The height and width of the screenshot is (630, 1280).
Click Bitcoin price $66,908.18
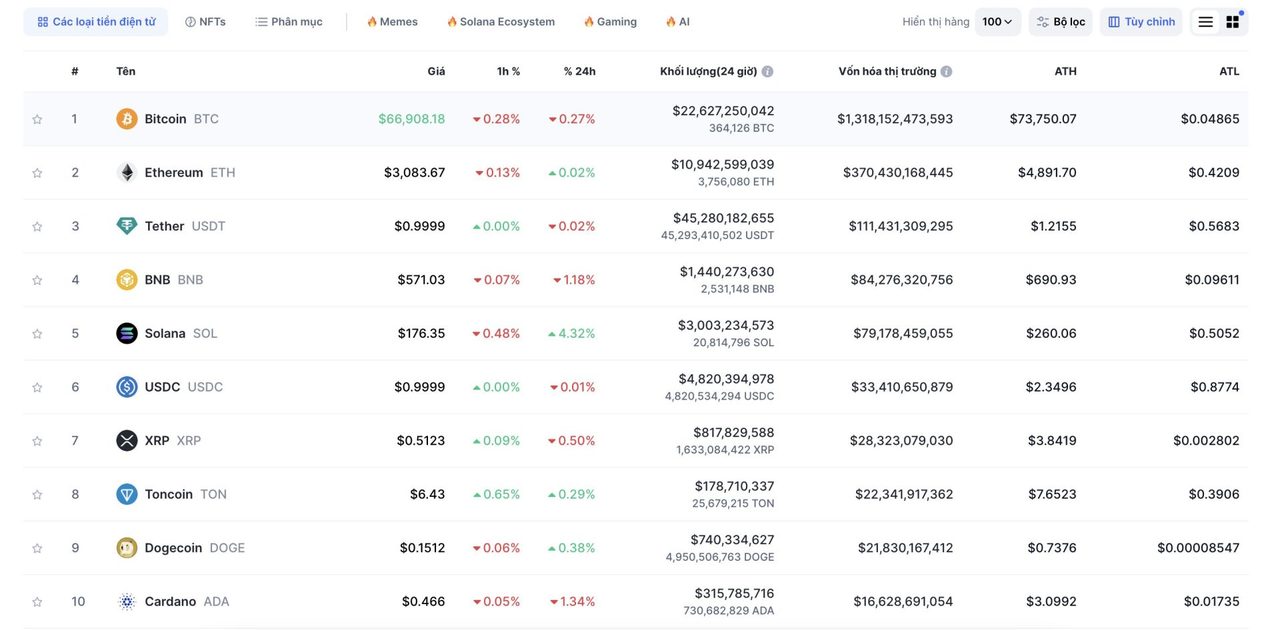(x=412, y=119)
